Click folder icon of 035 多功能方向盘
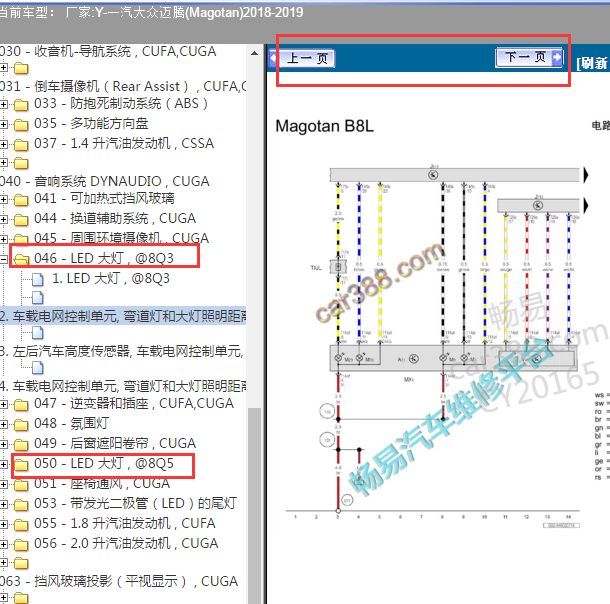 (21, 125)
